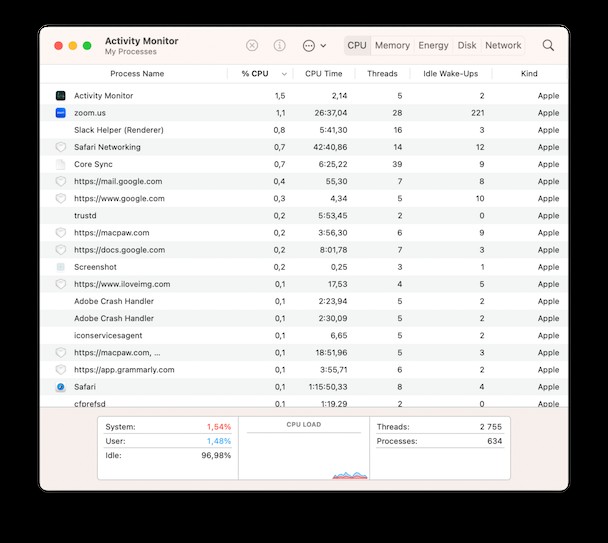608x543 pixels.
Task: Switch to the Memory tab
Action: pos(392,45)
